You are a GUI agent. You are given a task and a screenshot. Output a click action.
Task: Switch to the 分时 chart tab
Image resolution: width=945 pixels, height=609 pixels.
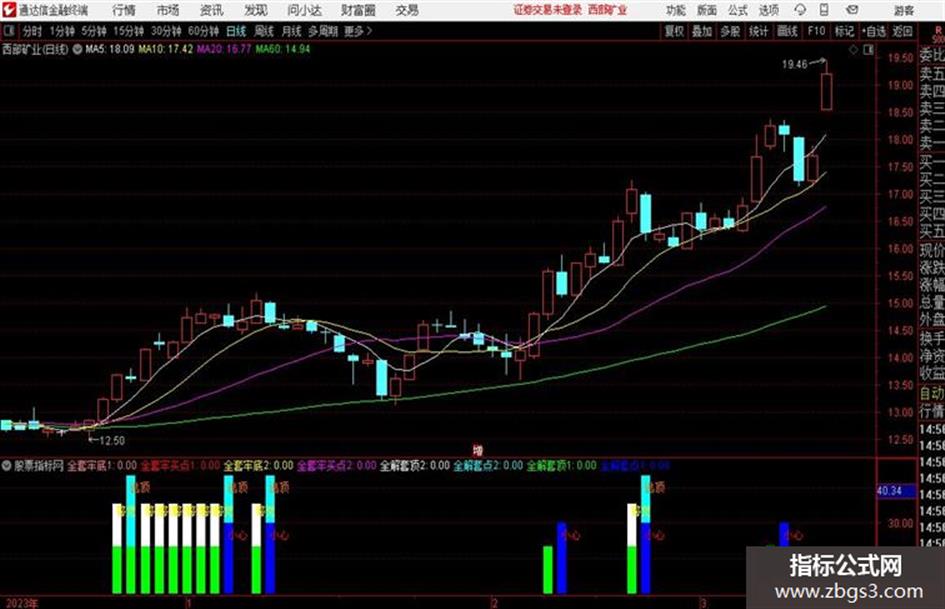(33, 31)
